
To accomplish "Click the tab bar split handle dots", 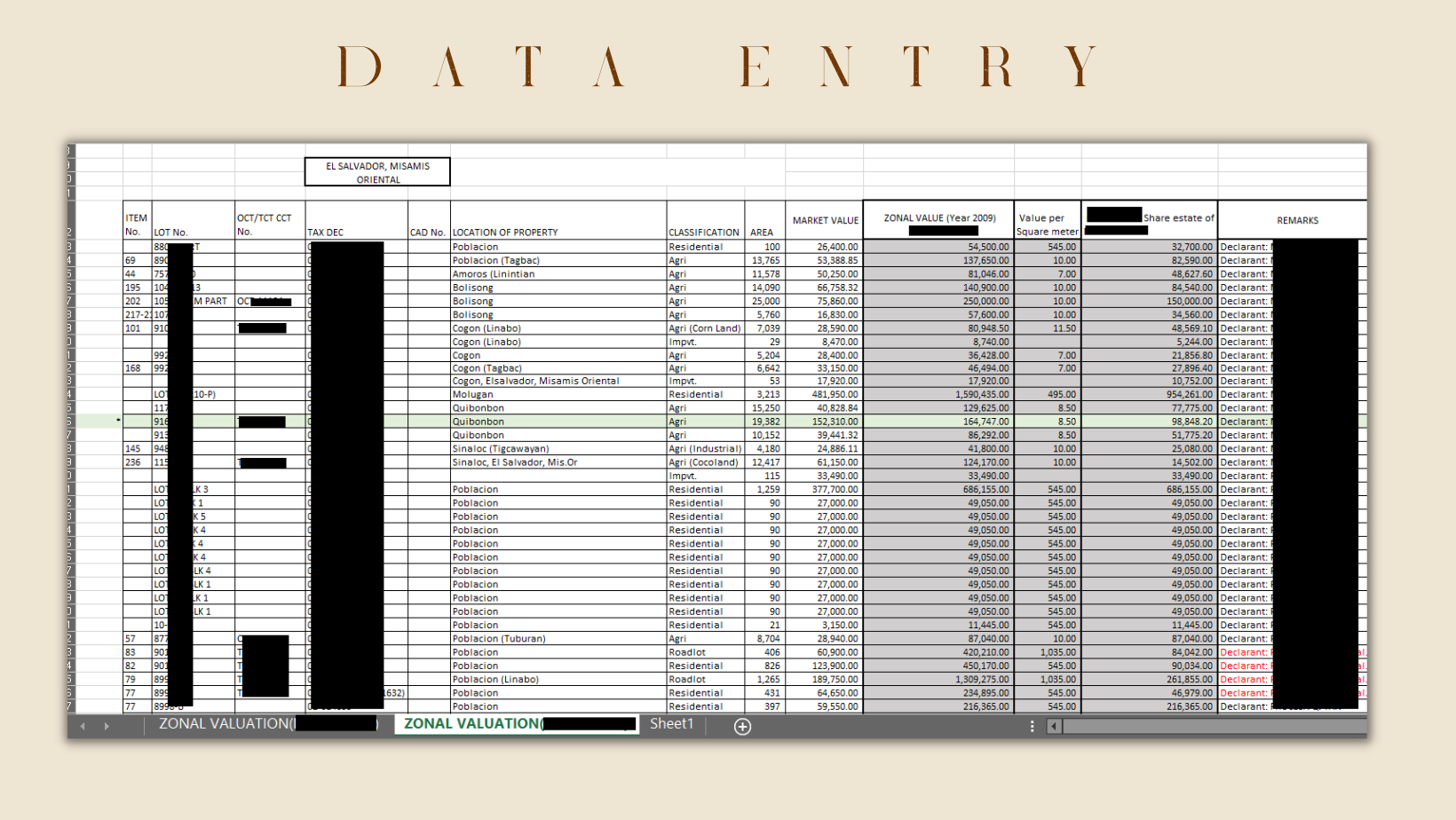I will coord(1032,726).
